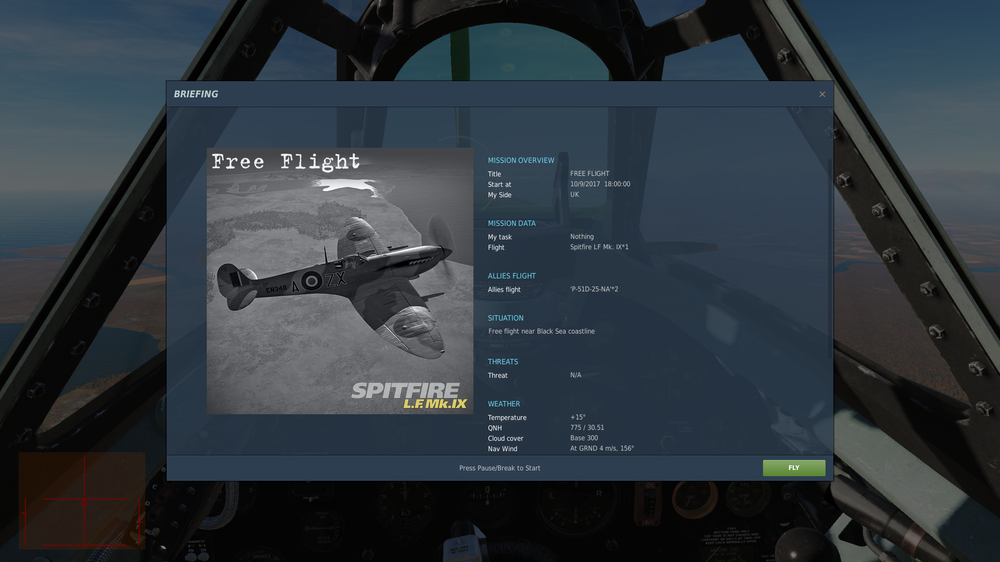Click the My Side value UK
The image size is (1000, 562).
[x=575, y=195]
